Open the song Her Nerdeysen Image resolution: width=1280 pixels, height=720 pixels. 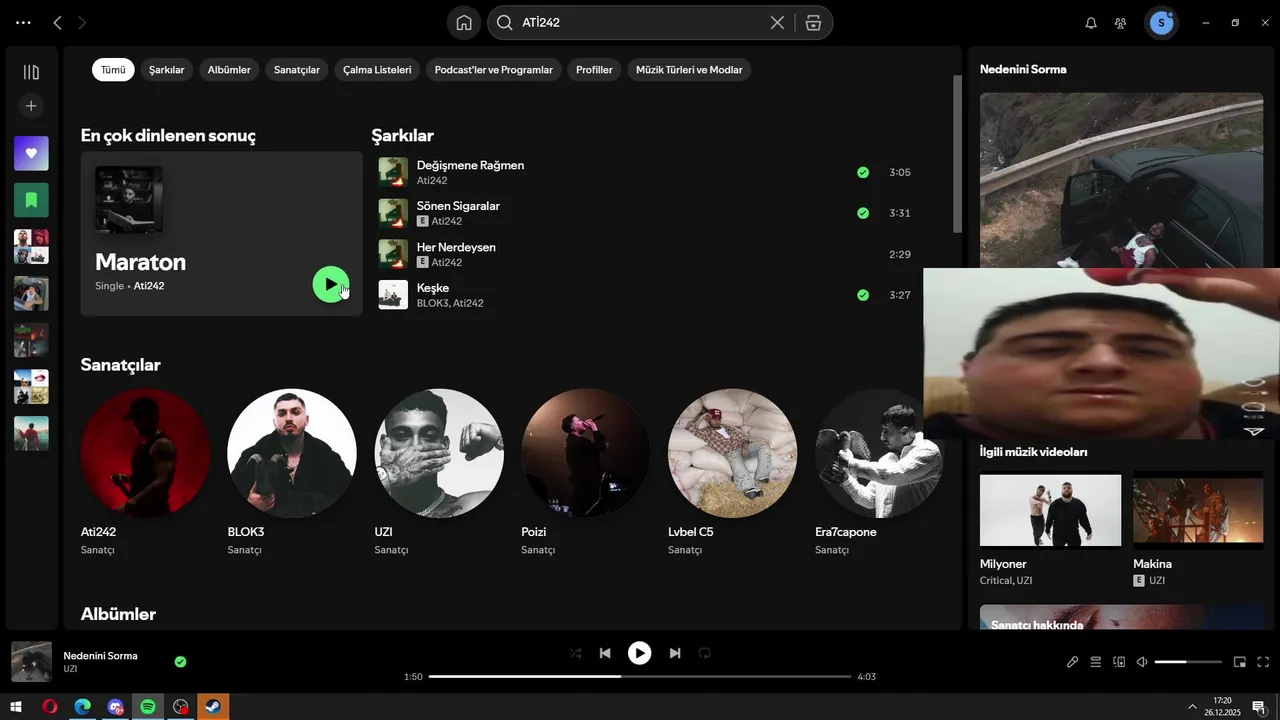point(456,247)
